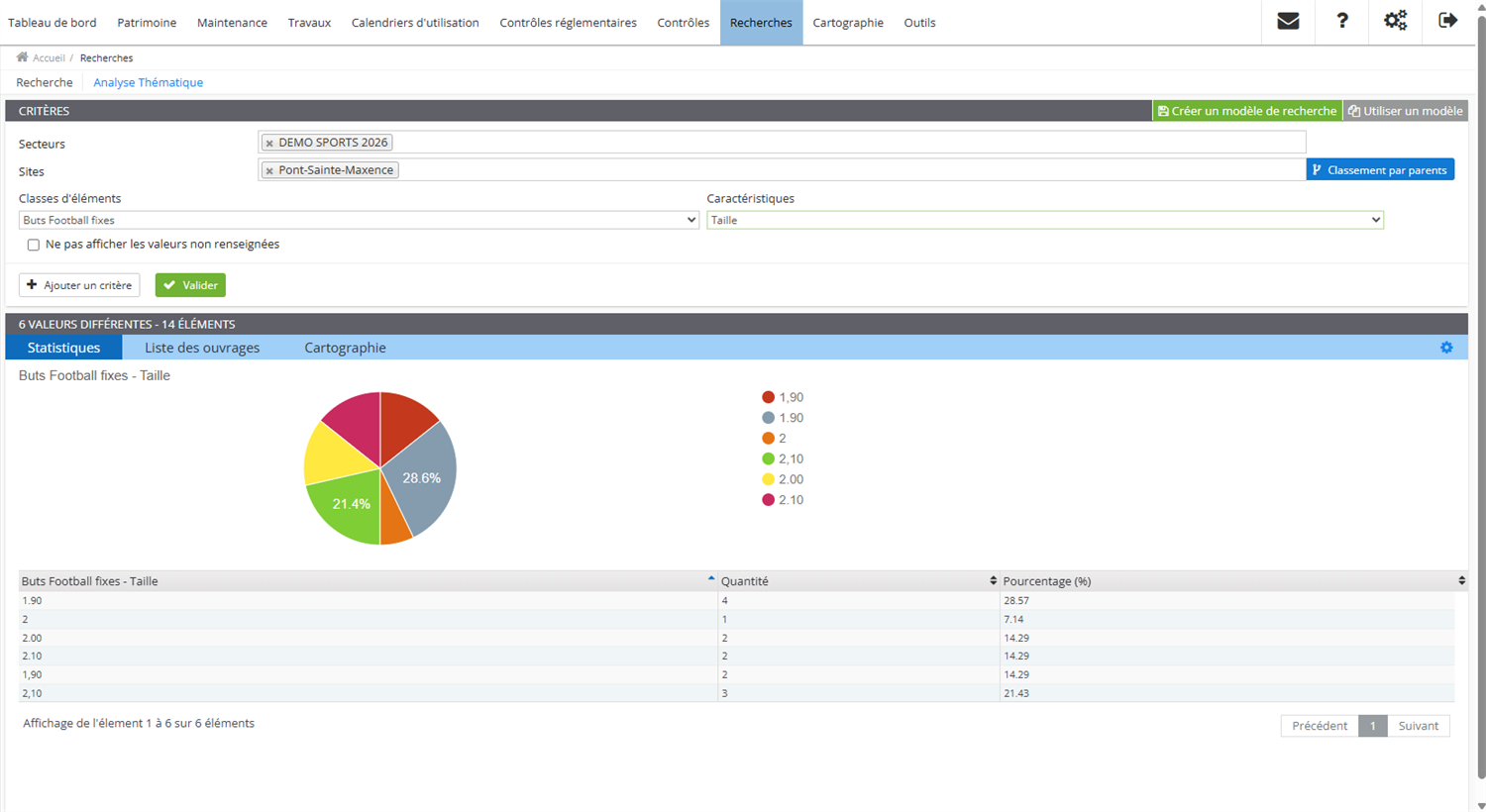Open Contrôles réglementaires menu

(568, 22)
